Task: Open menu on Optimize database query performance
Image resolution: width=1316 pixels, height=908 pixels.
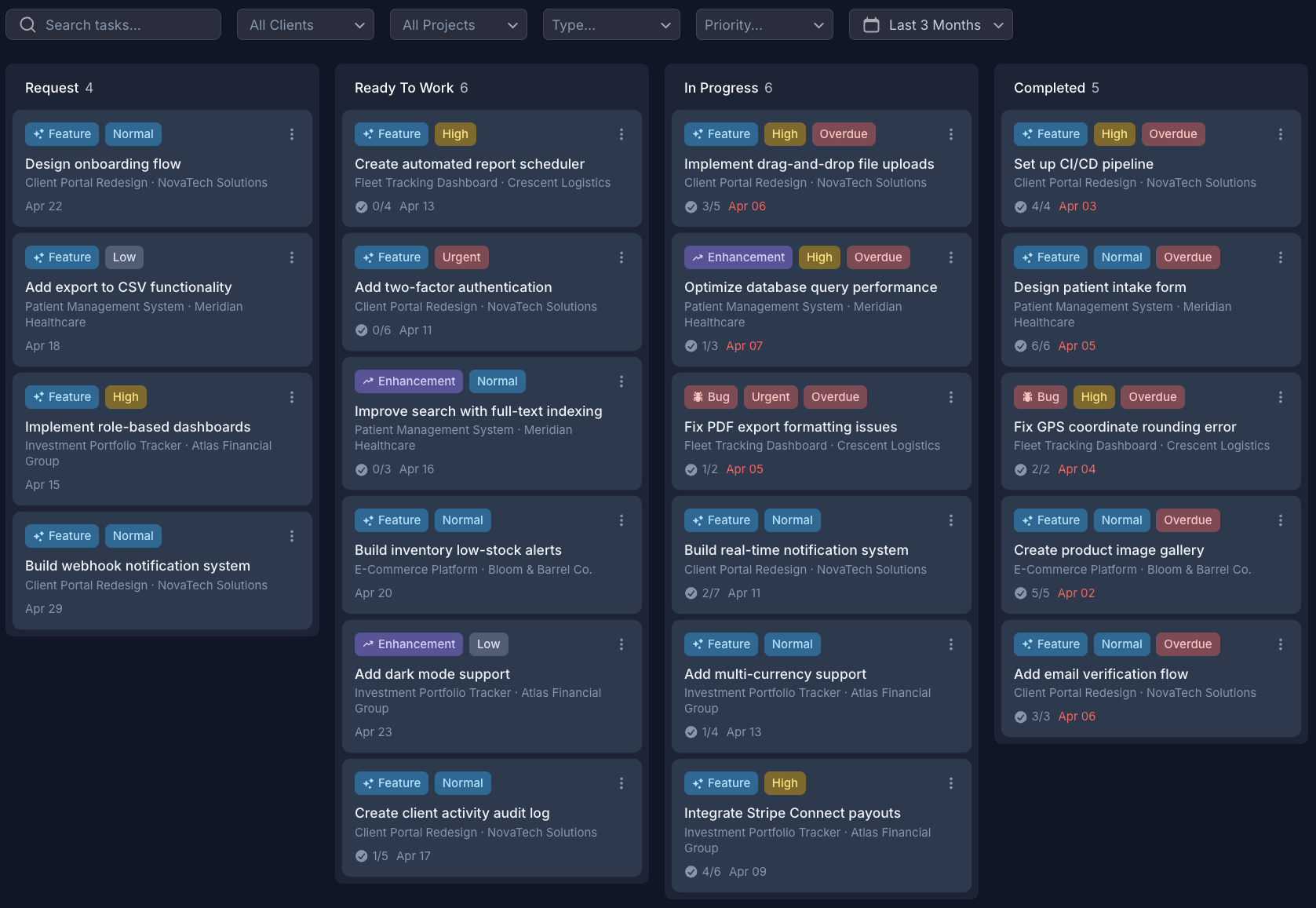Action: [x=951, y=257]
